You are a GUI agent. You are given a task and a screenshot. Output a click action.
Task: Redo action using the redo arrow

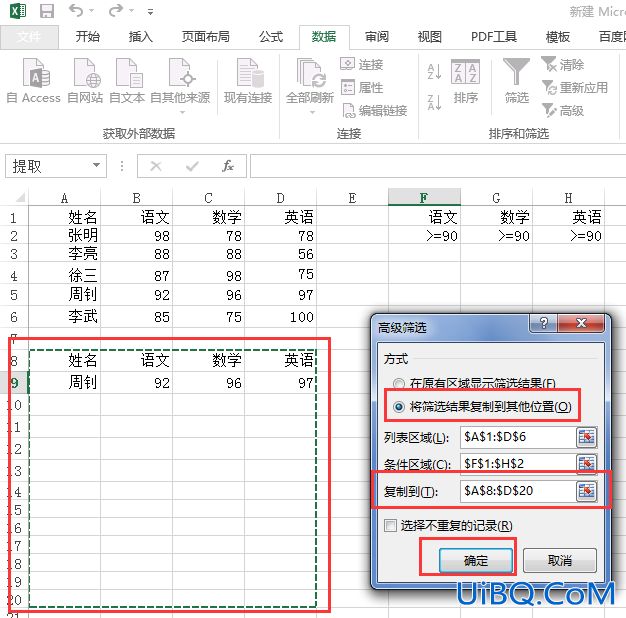pyautogui.click(x=116, y=10)
